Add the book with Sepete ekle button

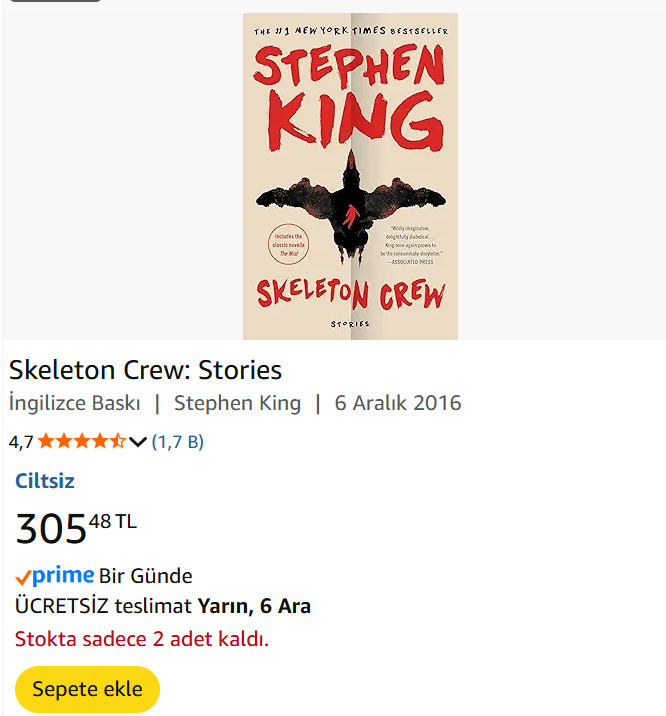[x=88, y=689]
